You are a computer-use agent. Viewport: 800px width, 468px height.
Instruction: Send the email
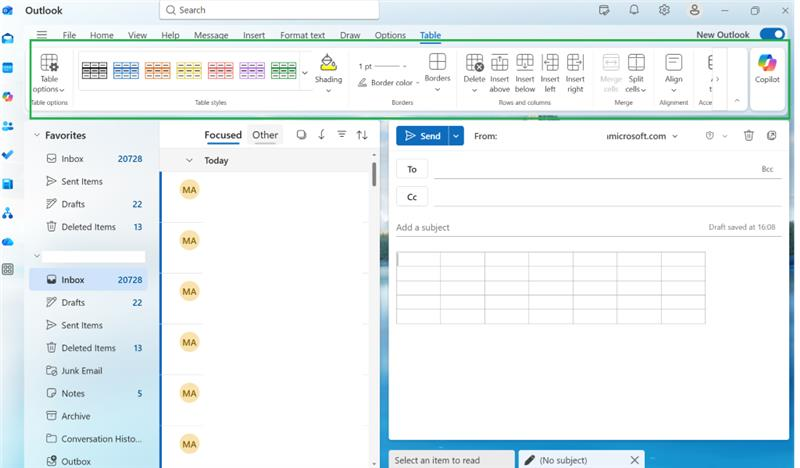click(x=422, y=136)
